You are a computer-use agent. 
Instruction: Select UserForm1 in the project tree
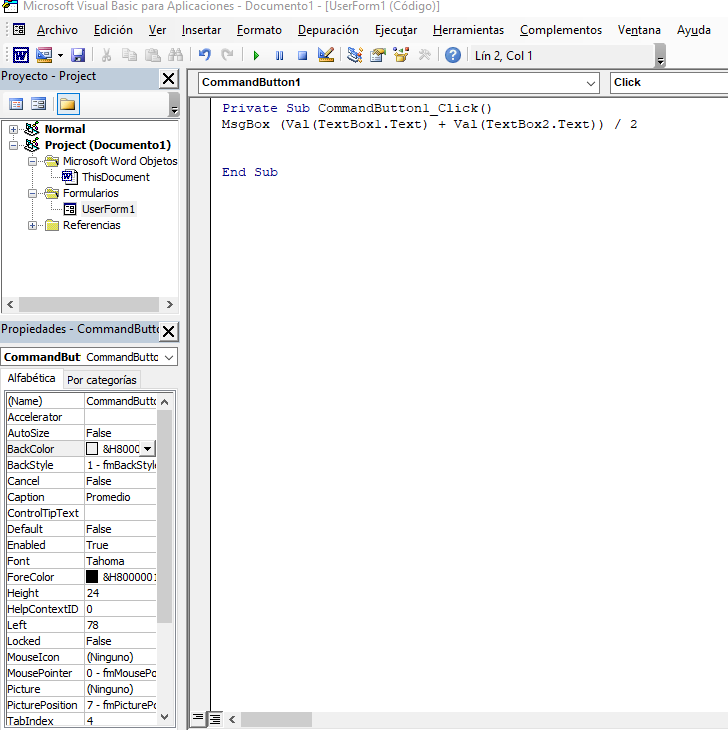(x=108, y=209)
